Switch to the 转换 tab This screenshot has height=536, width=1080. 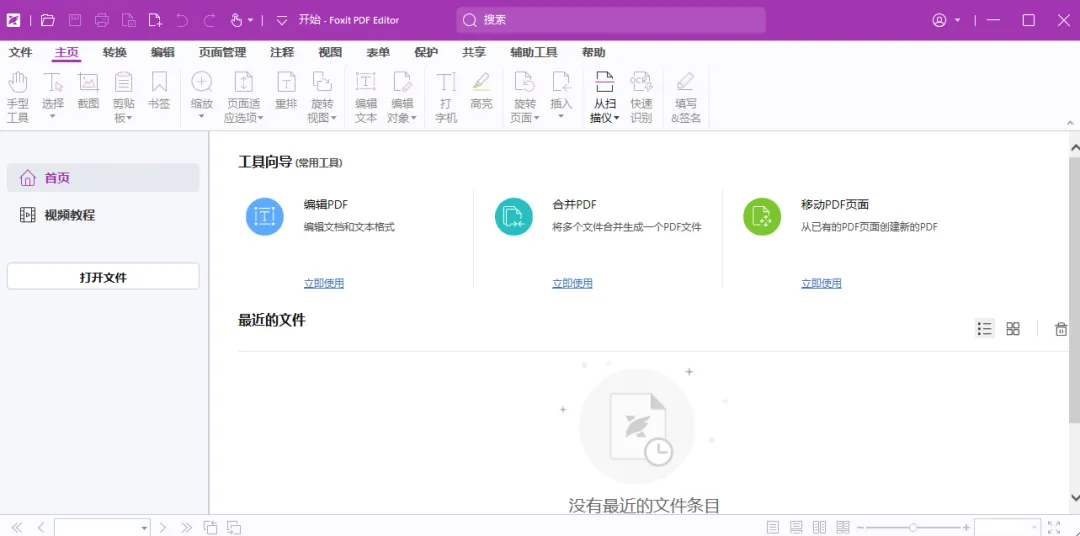pos(114,52)
